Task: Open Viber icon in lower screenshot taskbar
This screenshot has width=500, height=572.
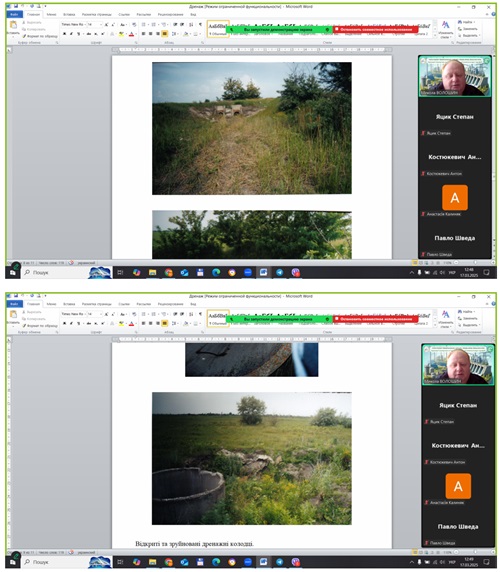Action: pyautogui.click(x=296, y=562)
